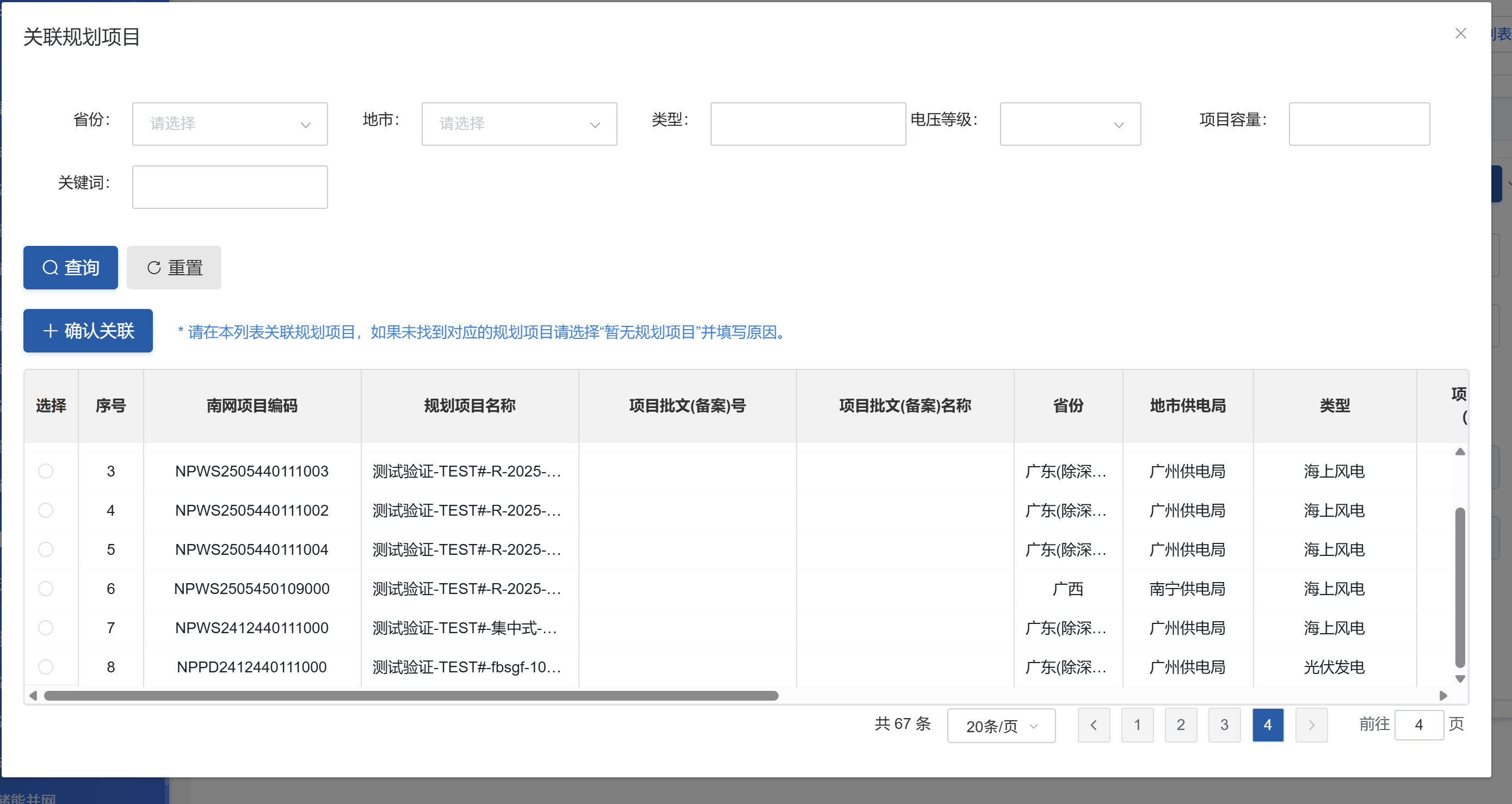Click the 前往 page number input

(x=1418, y=725)
